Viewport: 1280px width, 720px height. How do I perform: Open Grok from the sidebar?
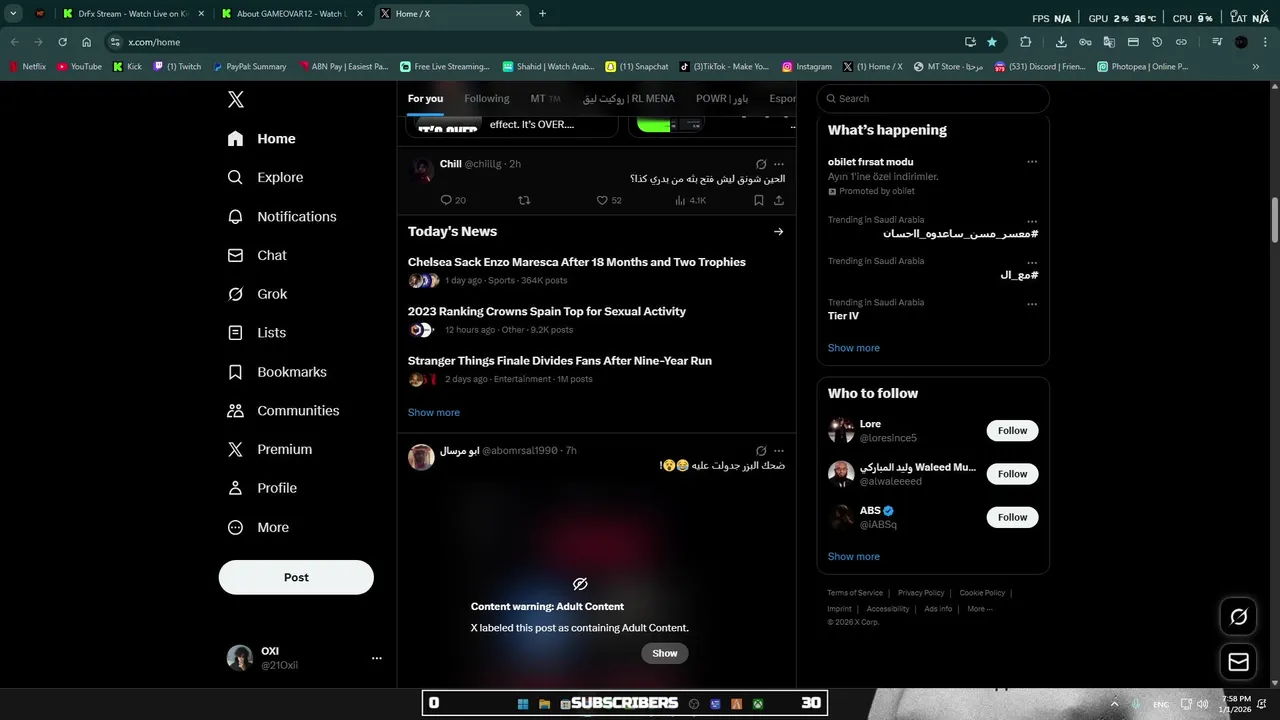tap(257, 294)
